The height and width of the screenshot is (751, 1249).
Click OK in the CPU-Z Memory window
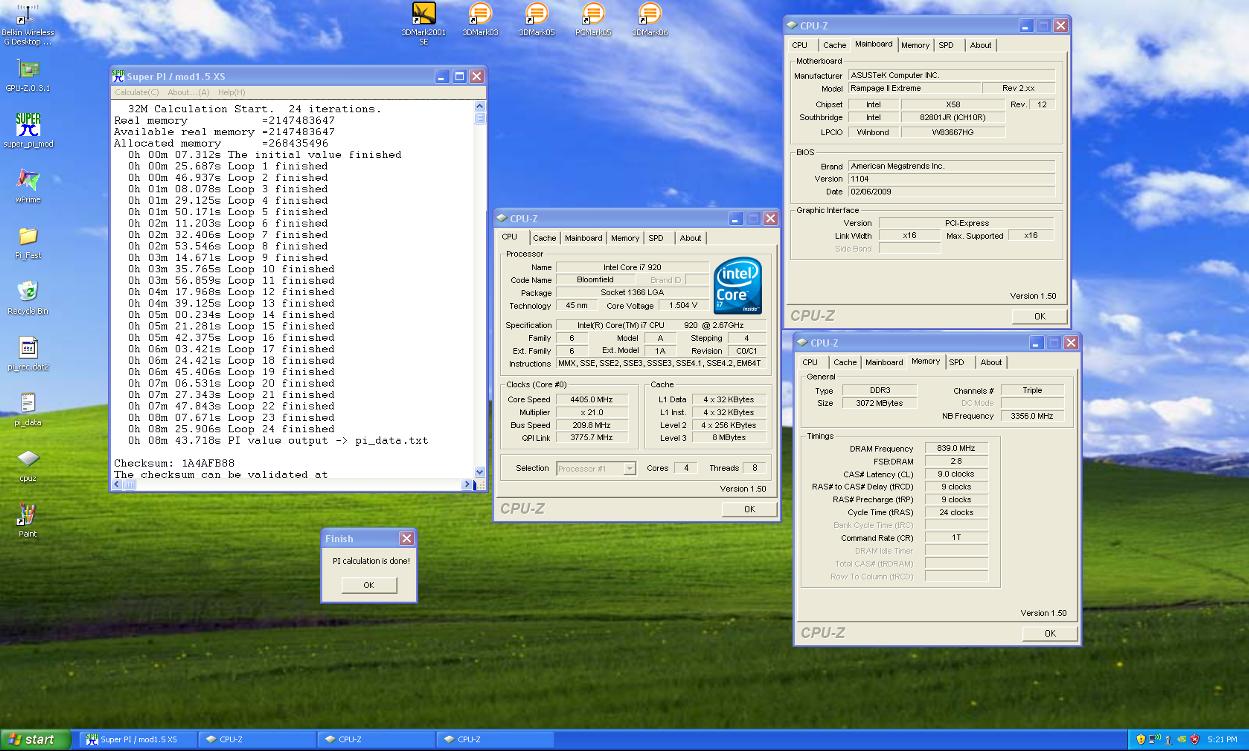(1050, 633)
